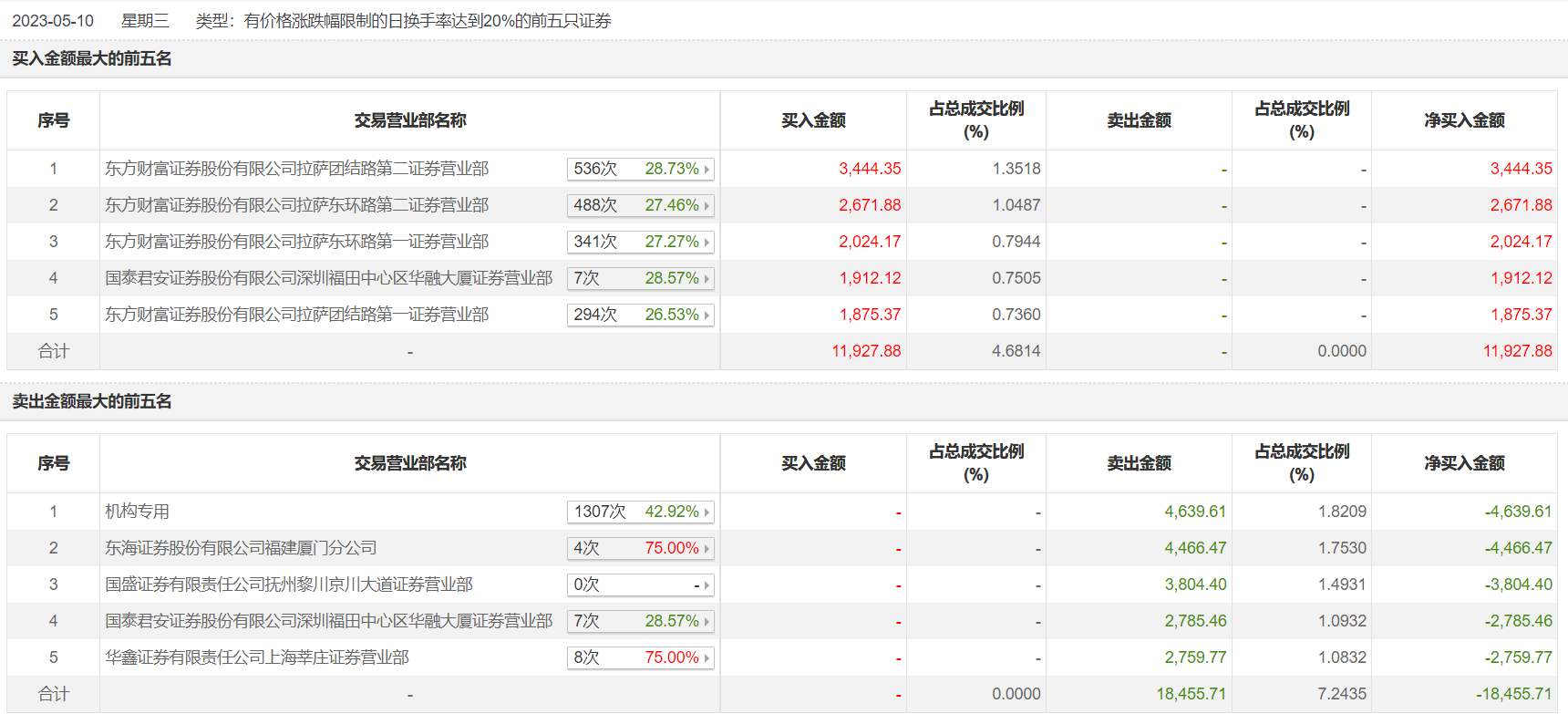Select the total ratio value 4.6814
Screen dimensions: 1568x714
pyautogui.click(x=1016, y=351)
